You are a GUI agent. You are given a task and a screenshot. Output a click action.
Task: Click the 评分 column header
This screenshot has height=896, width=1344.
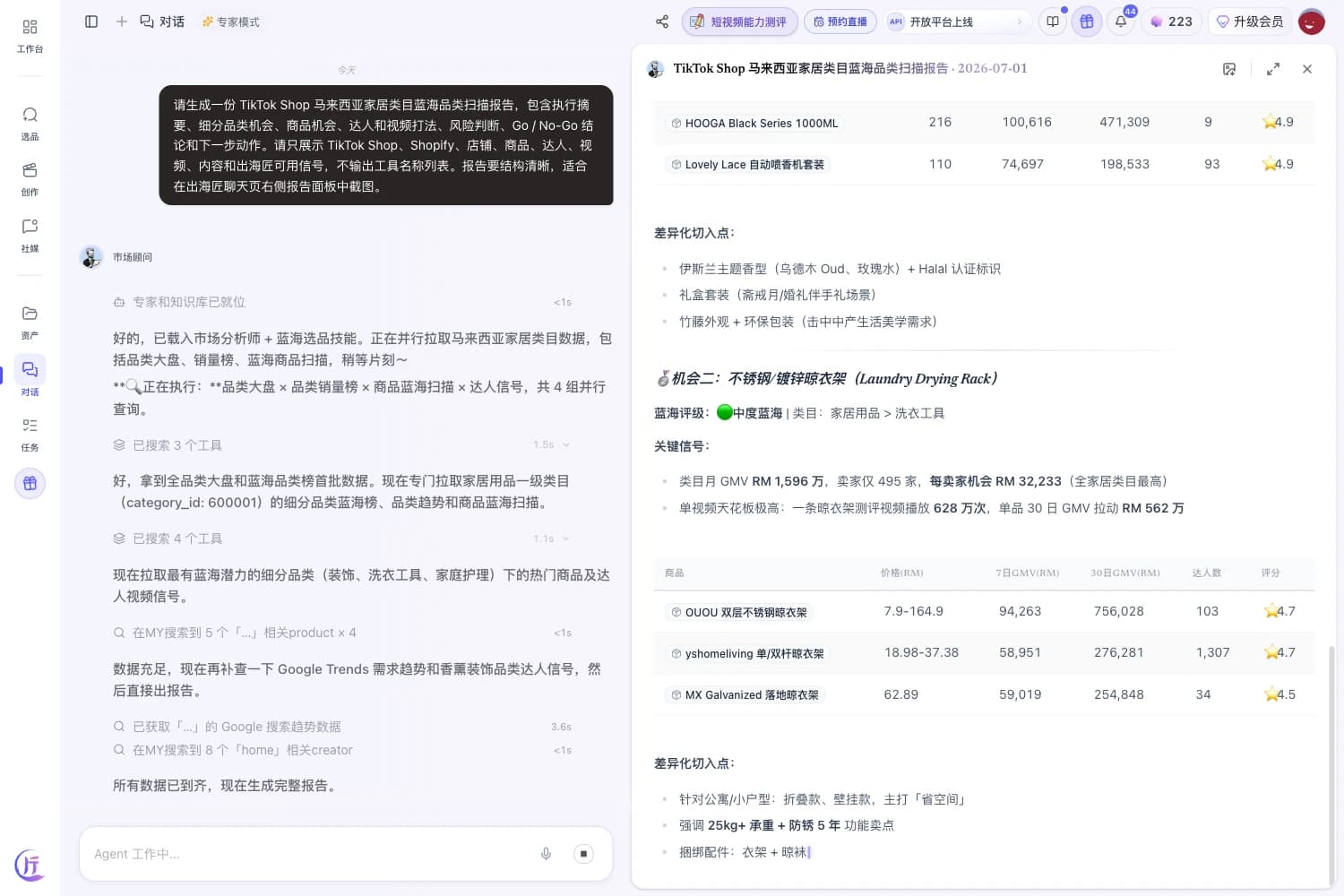1271,573
